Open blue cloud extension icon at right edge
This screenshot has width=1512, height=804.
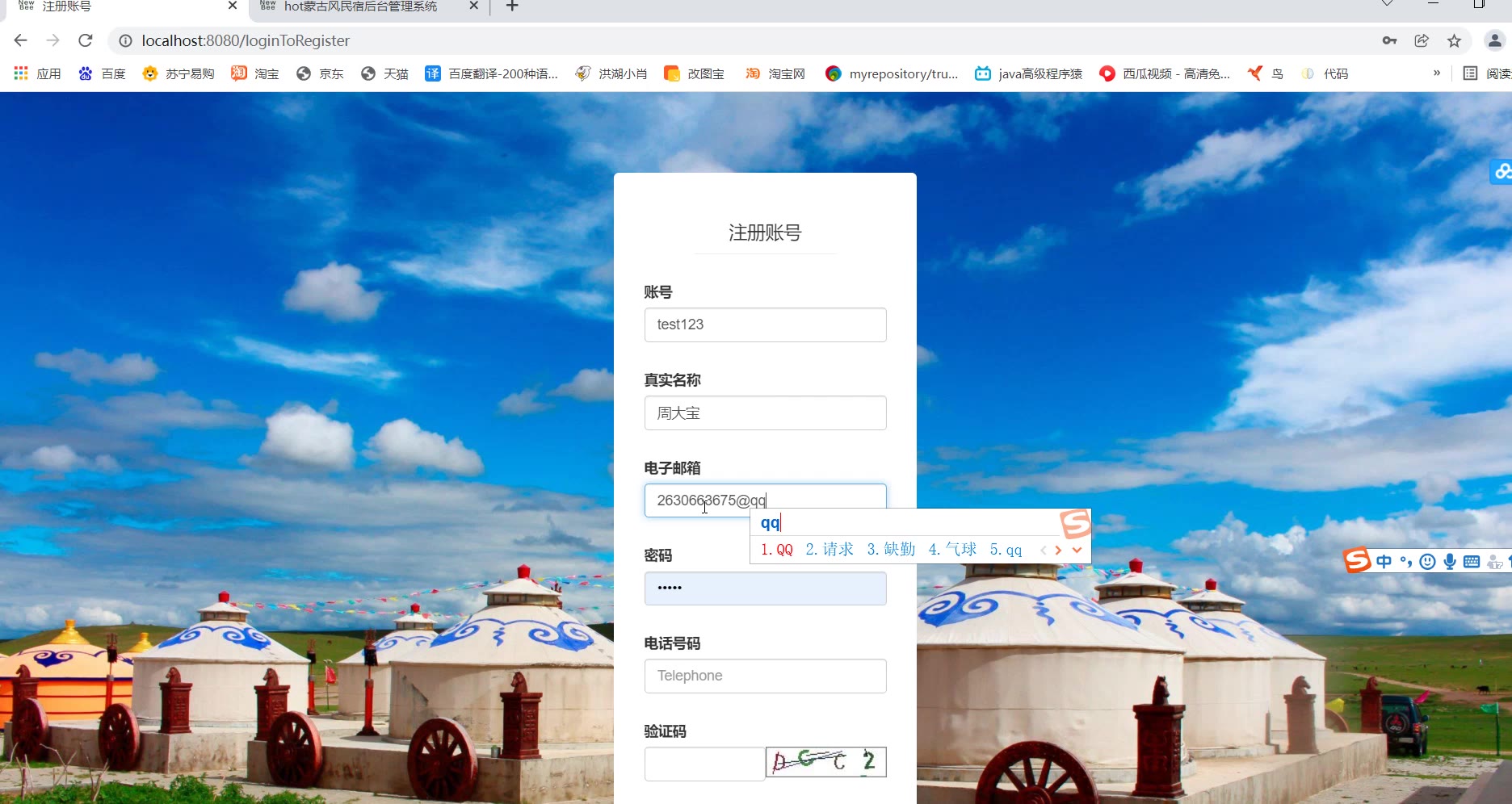(x=1501, y=171)
